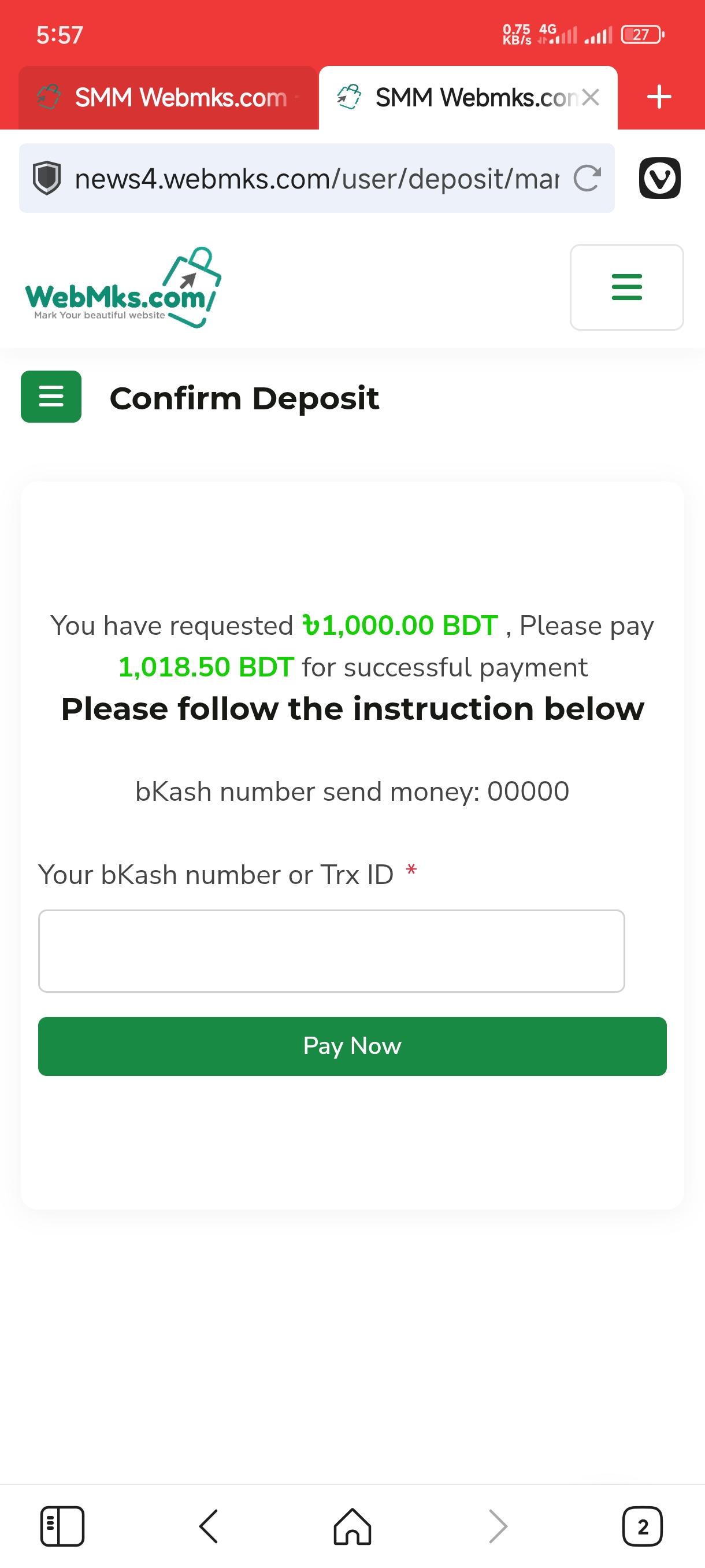Go back with the left arrow
This screenshot has width=705, height=1568.
tap(208, 1526)
